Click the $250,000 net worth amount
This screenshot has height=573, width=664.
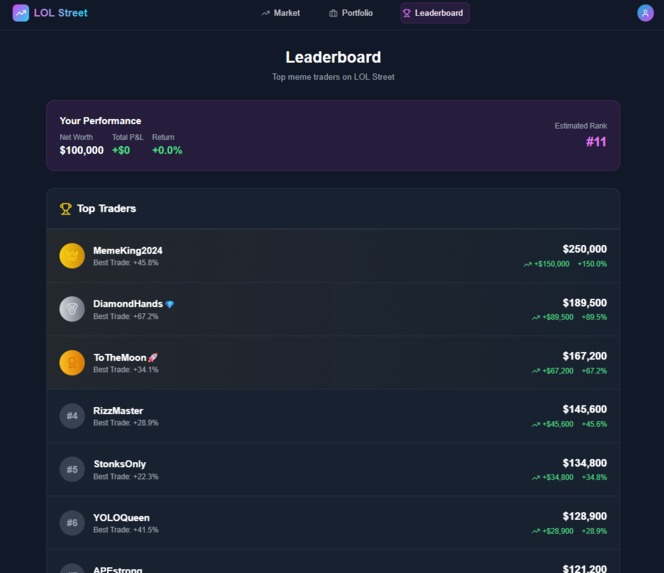(x=585, y=249)
